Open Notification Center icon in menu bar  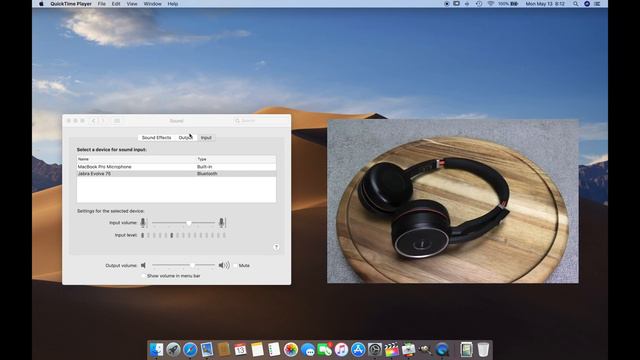coord(597,4)
